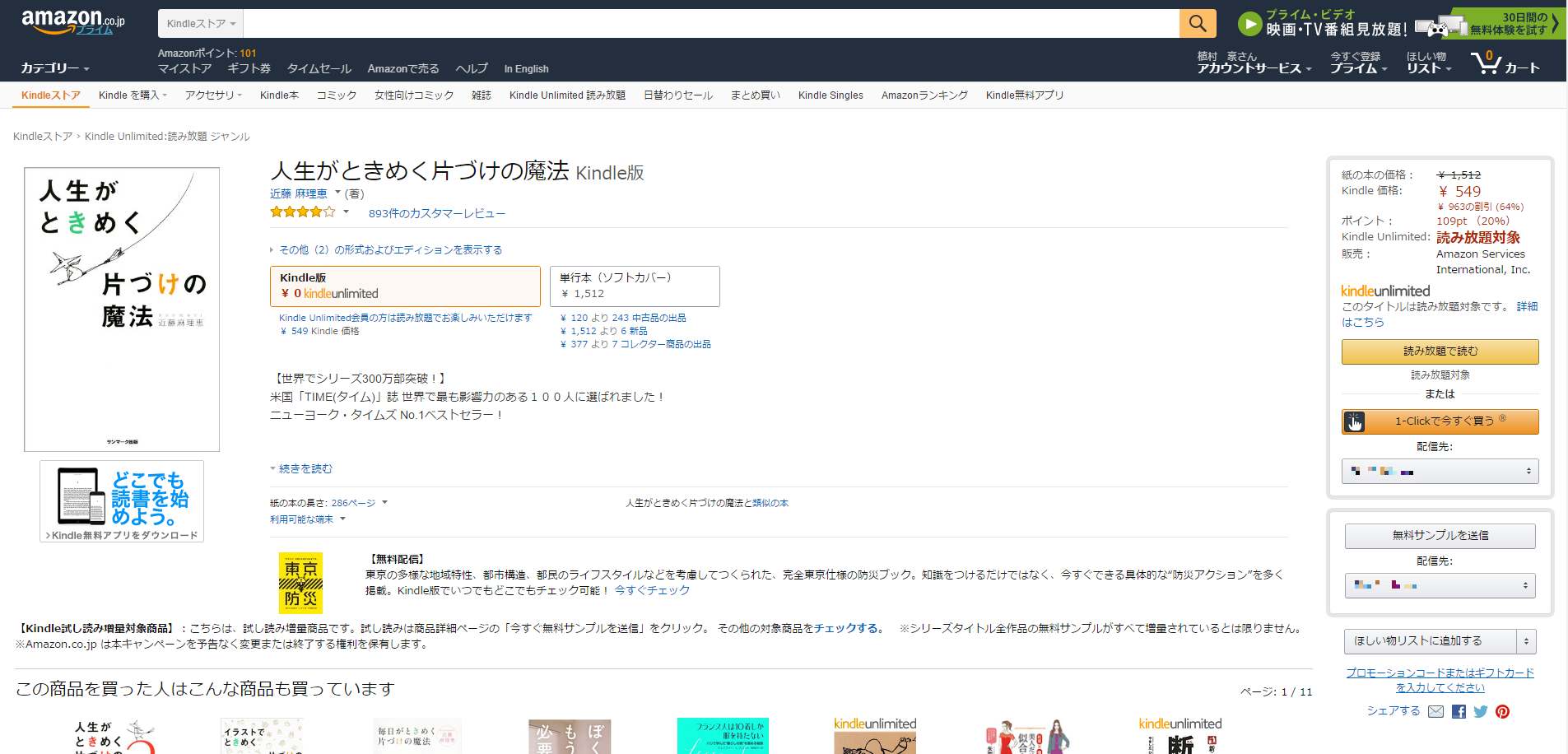This screenshot has height=754, width=1568.
Task: Open Kindle Singles tab
Action: (x=831, y=95)
